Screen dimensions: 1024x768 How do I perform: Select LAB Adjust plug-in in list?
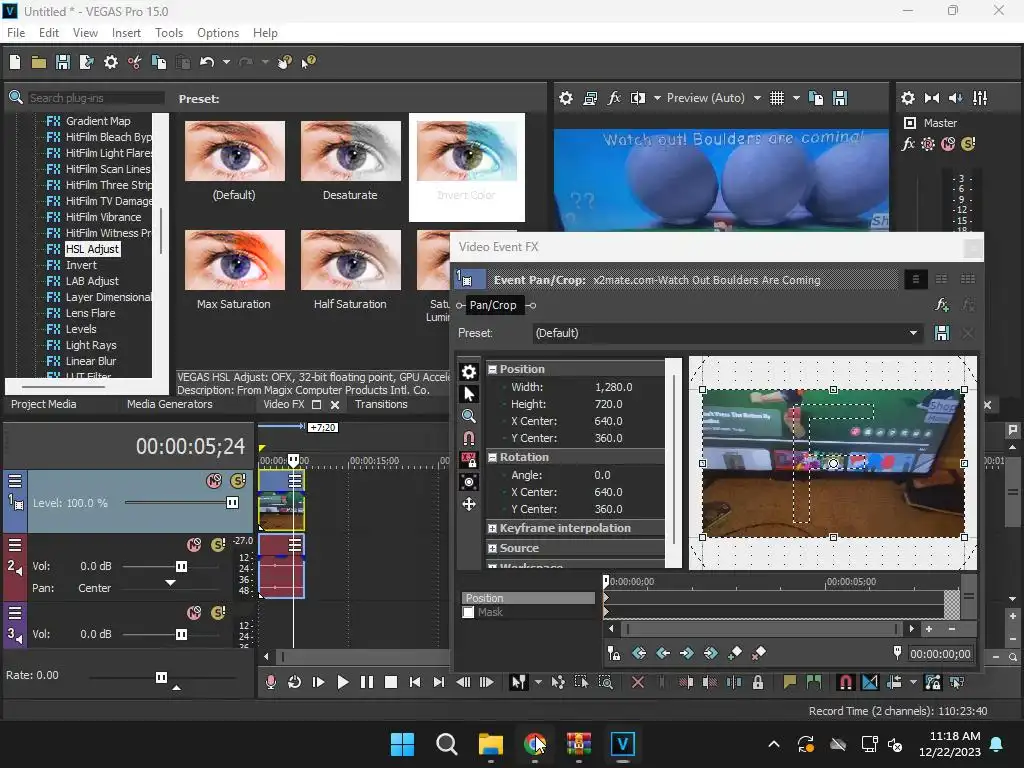(92, 281)
